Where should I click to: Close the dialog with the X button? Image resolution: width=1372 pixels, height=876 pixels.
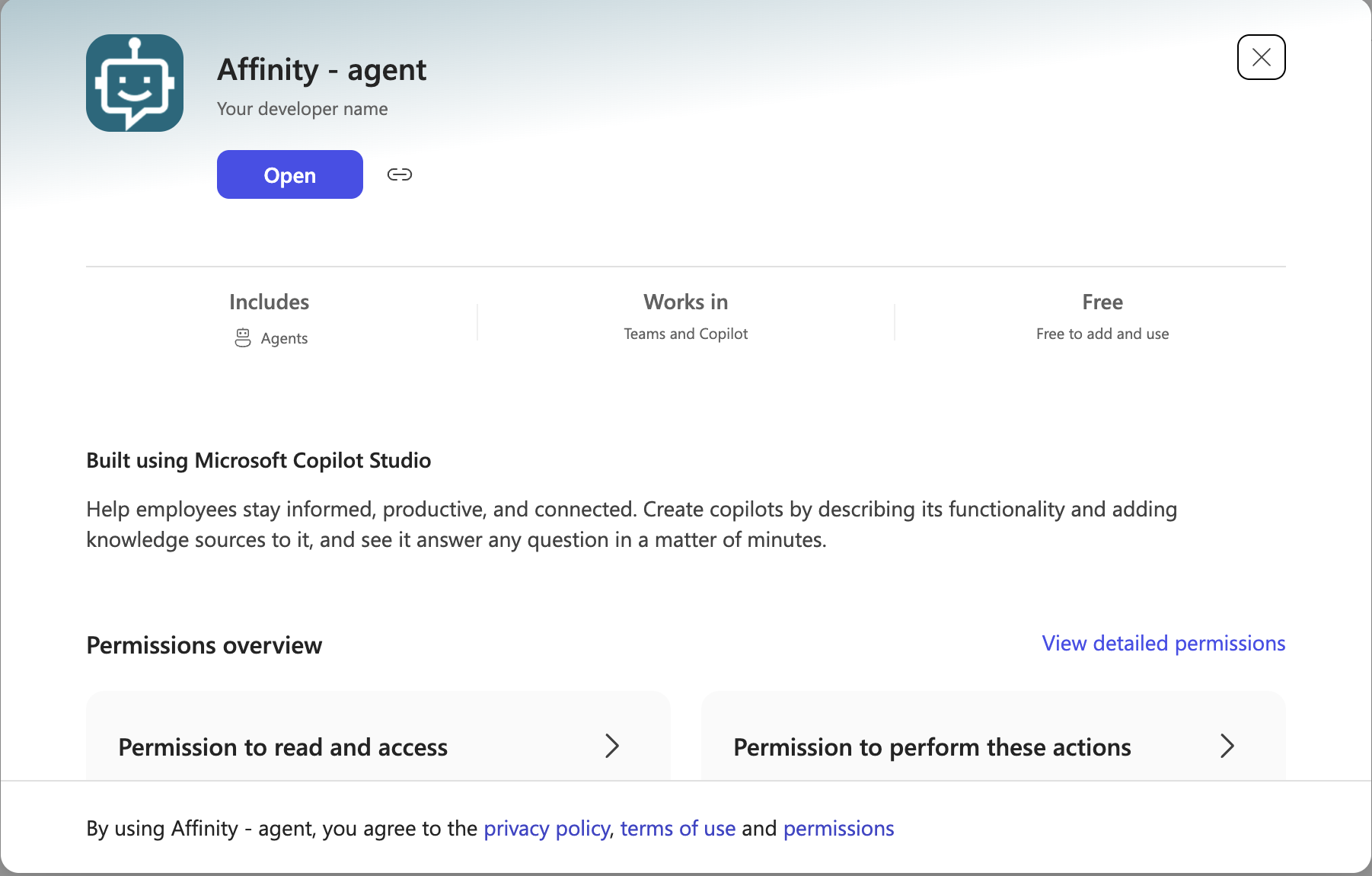(1261, 57)
